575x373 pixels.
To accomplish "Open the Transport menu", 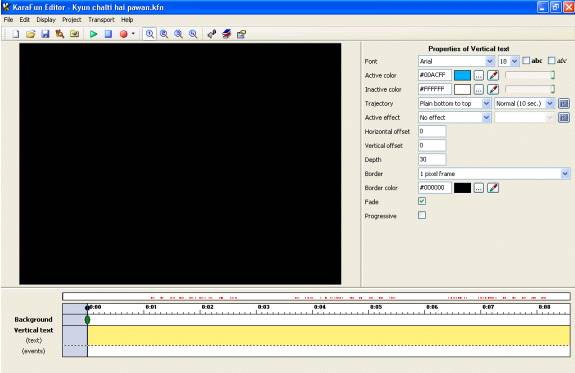I will coord(101,20).
